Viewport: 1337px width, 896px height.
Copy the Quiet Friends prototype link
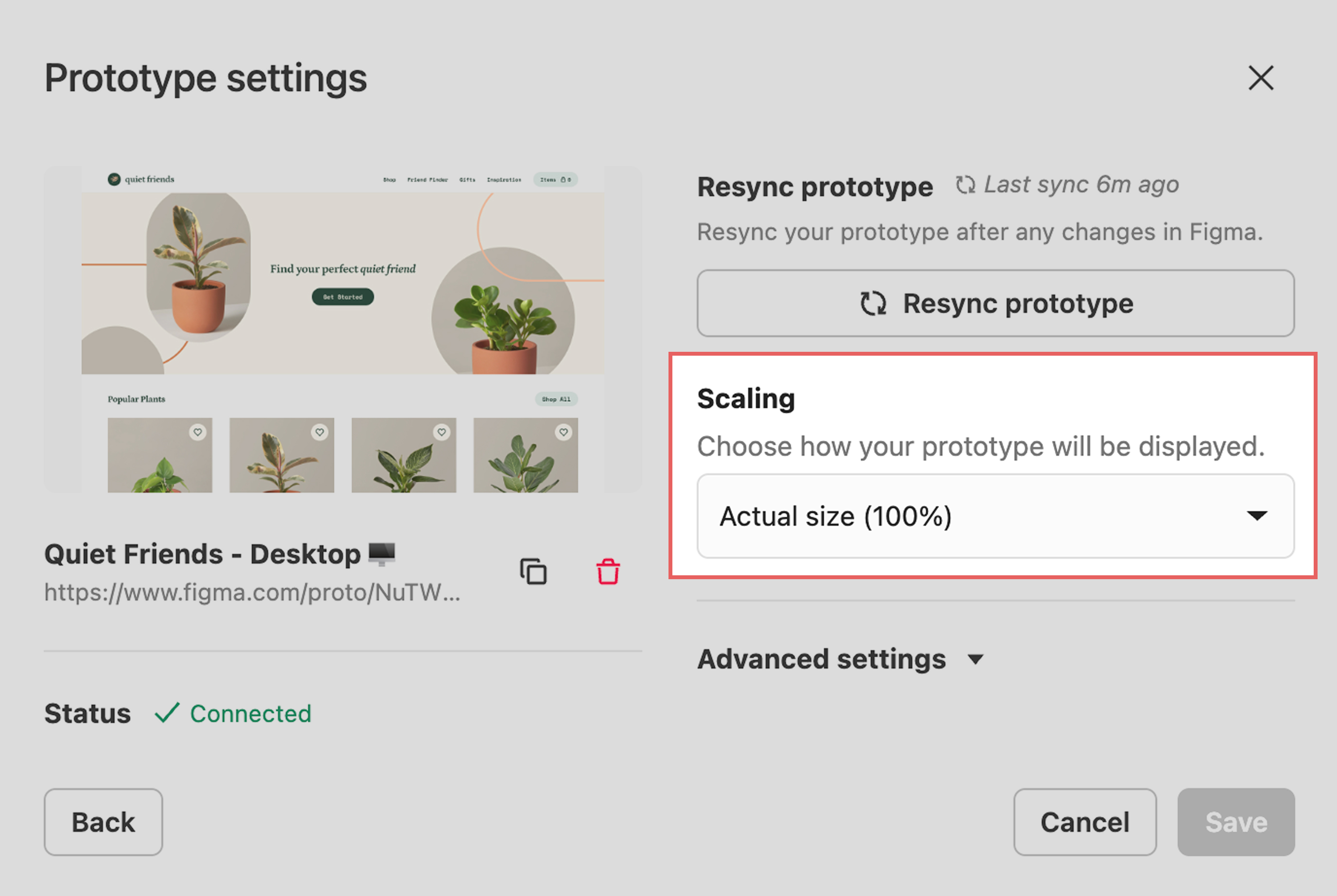[x=533, y=571]
